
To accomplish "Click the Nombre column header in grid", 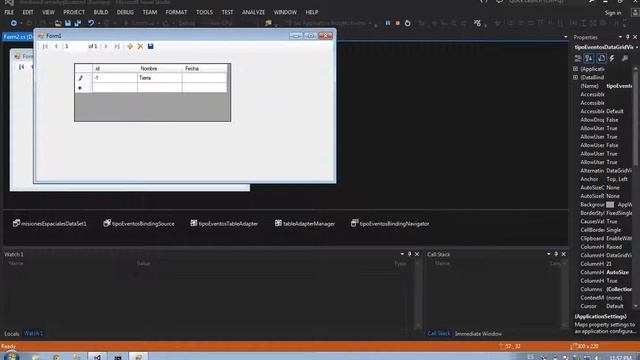I will click(160, 69).
